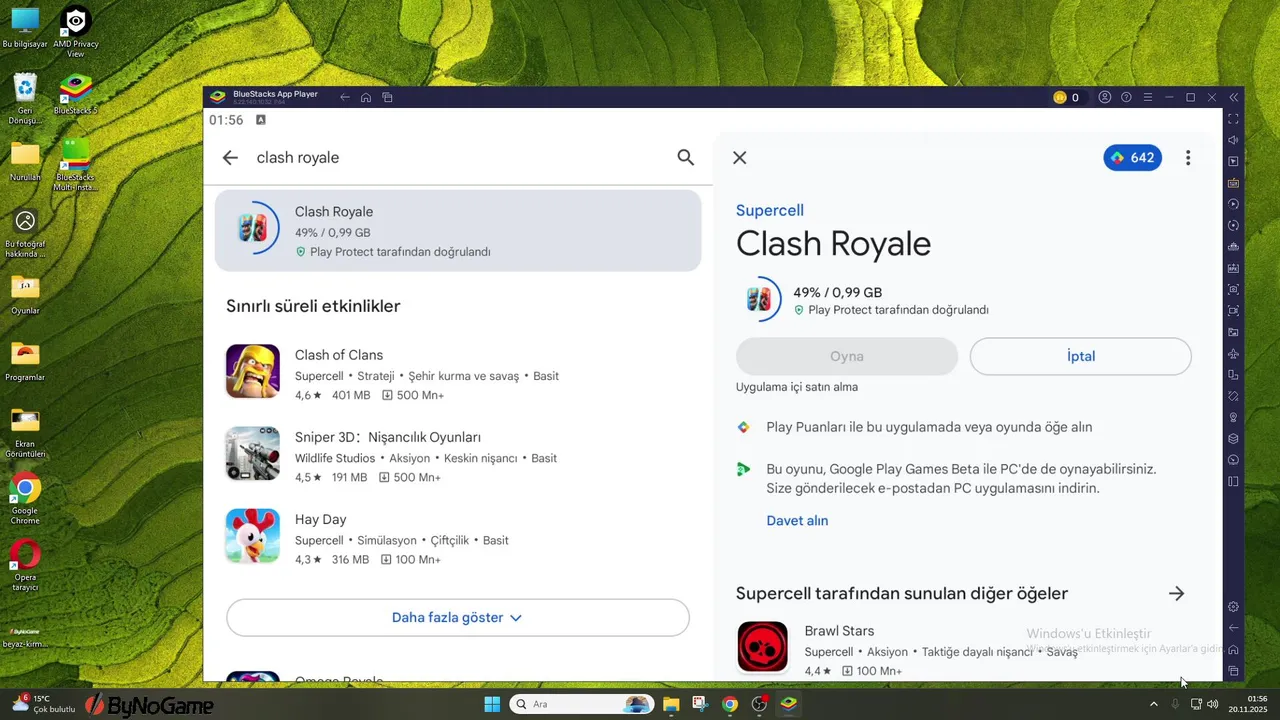Click Play Puanları ile öğe alın text

929,427
